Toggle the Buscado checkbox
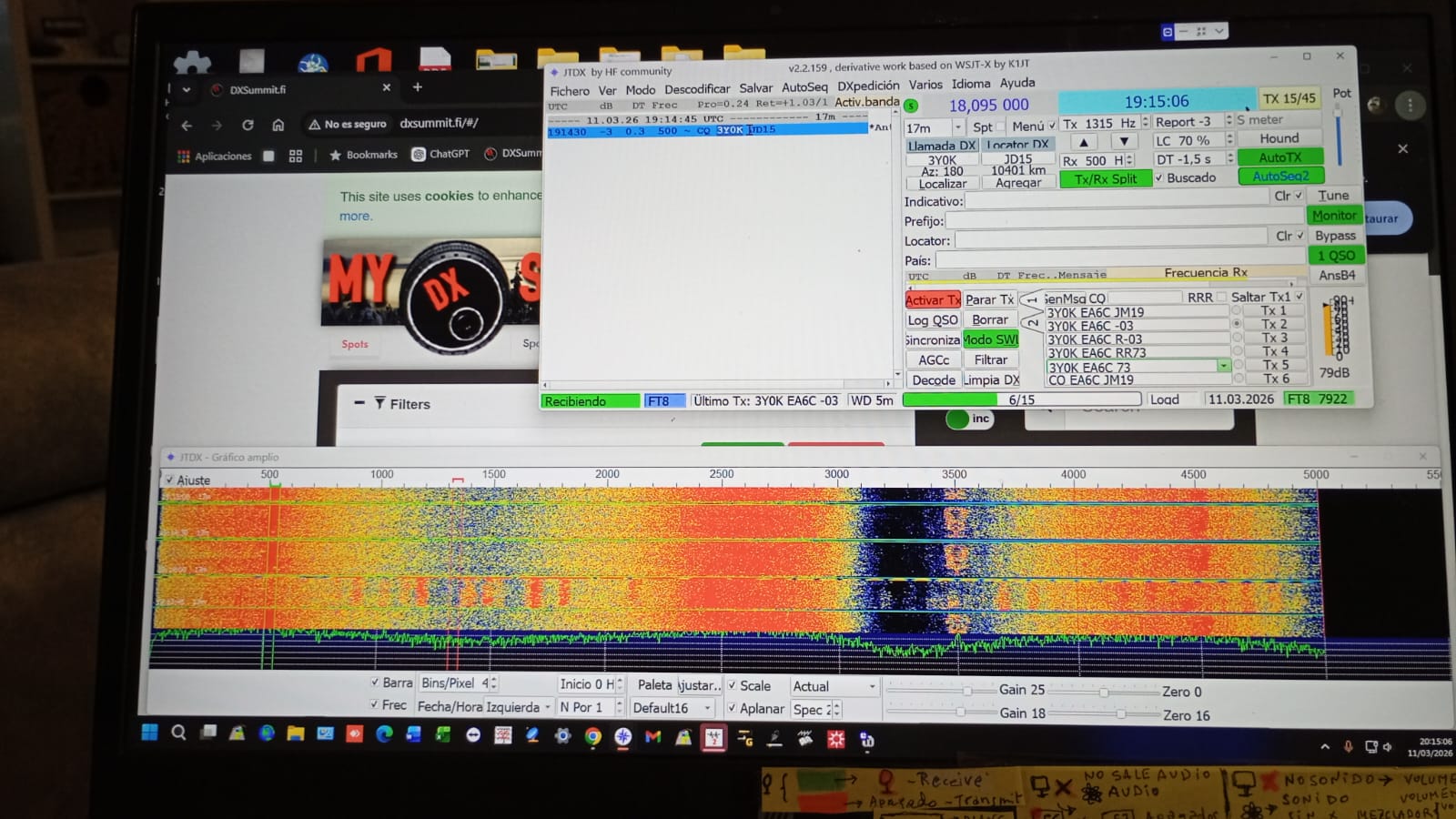Screen dimensions: 1456x819 click(x=1159, y=177)
